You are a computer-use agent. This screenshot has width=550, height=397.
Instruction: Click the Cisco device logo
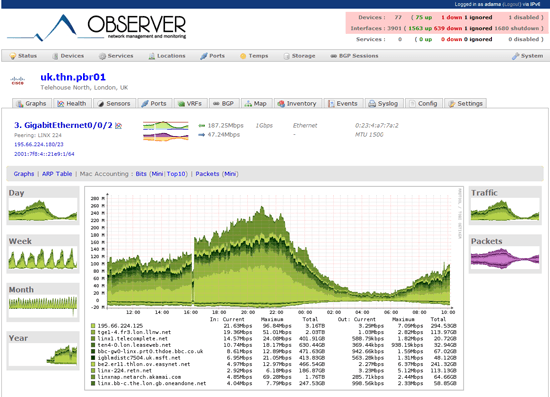18,81
